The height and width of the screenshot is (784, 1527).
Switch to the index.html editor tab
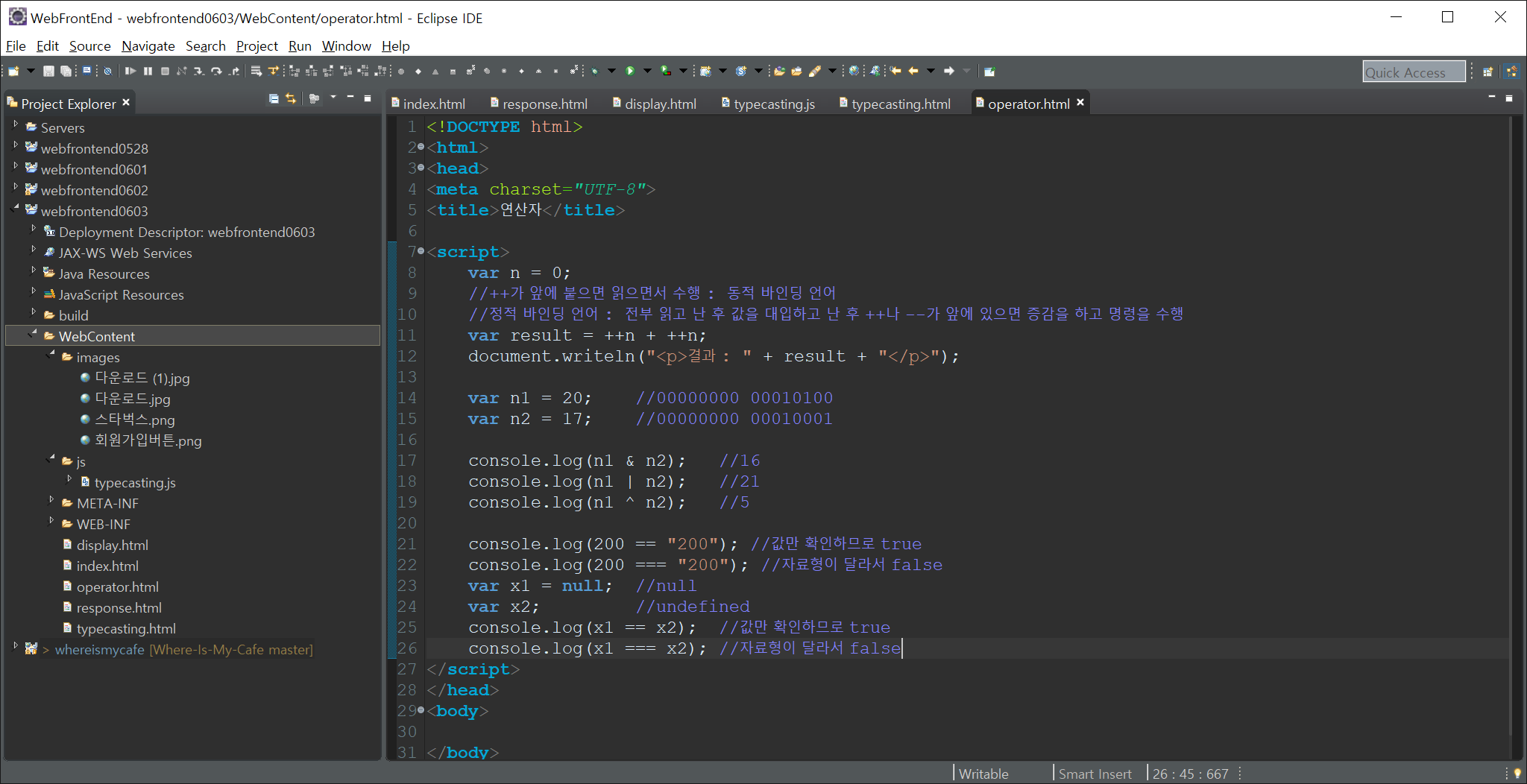click(429, 104)
